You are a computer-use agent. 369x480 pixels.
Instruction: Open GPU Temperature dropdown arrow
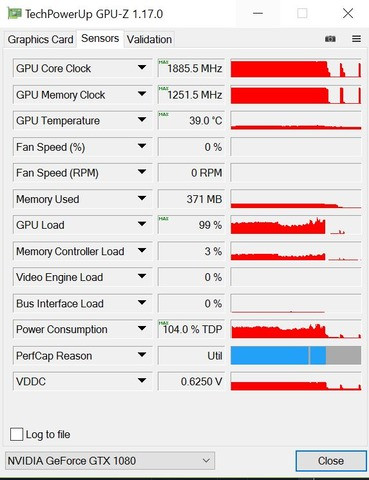click(142, 120)
